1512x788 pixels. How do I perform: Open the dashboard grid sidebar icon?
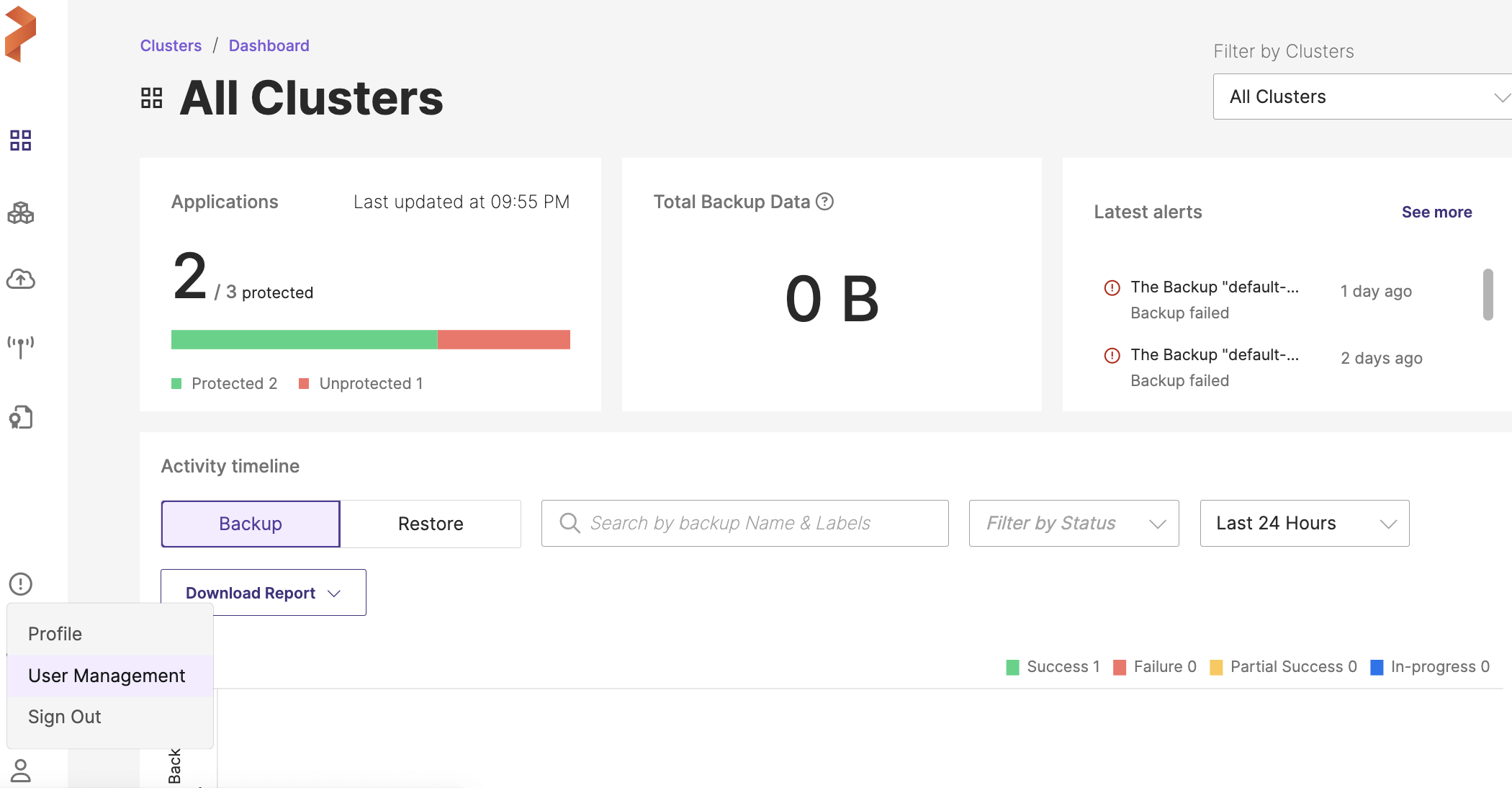click(21, 140)
